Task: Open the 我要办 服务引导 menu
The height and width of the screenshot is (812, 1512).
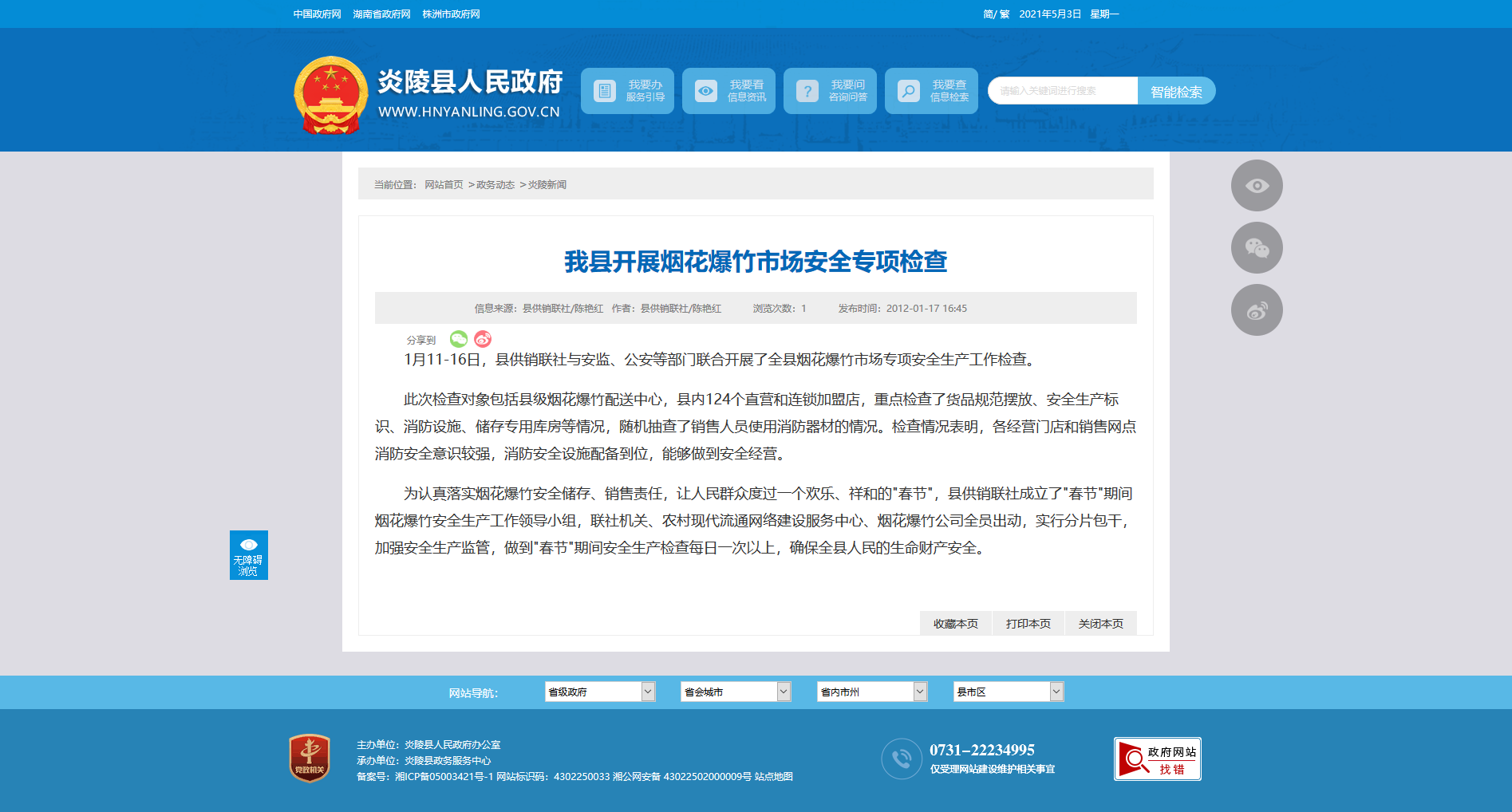Action: point(627,91)
